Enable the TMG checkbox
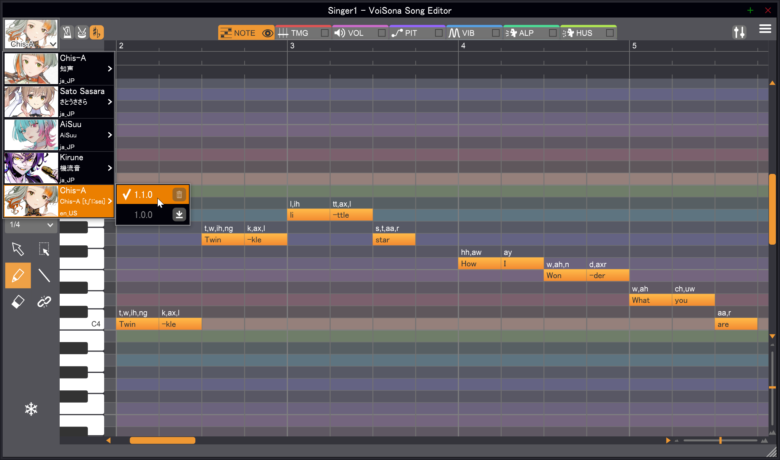This screenshot has height=460, width=780. (x=325, y=33)
